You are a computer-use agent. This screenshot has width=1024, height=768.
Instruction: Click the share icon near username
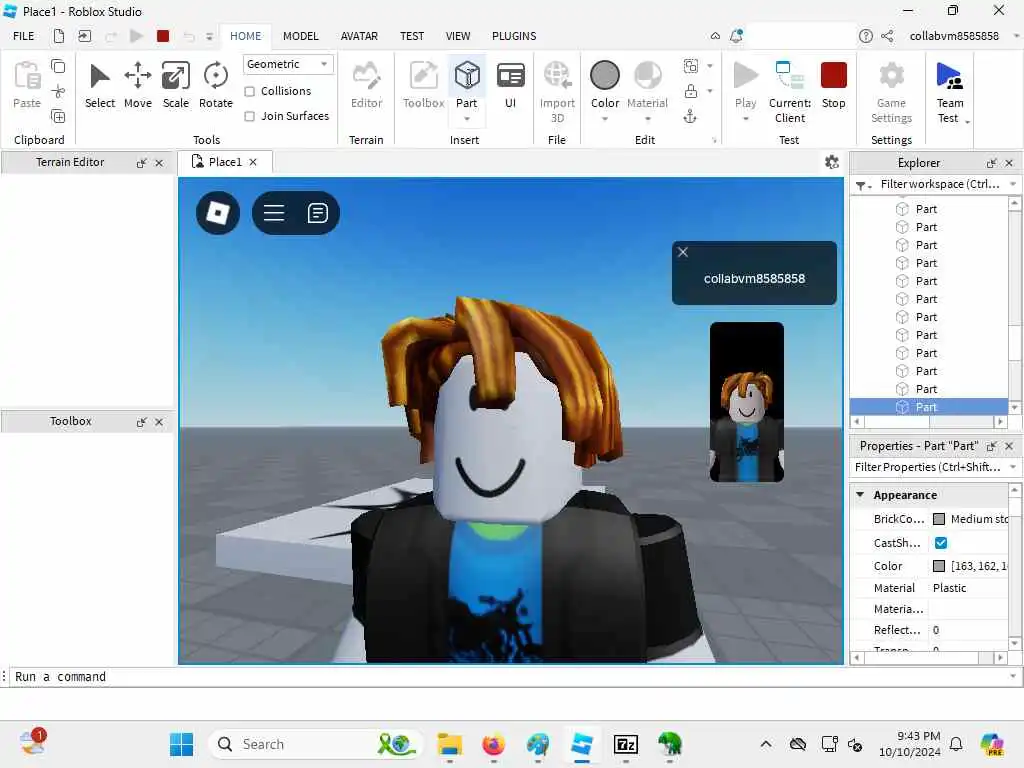(887, 36)
